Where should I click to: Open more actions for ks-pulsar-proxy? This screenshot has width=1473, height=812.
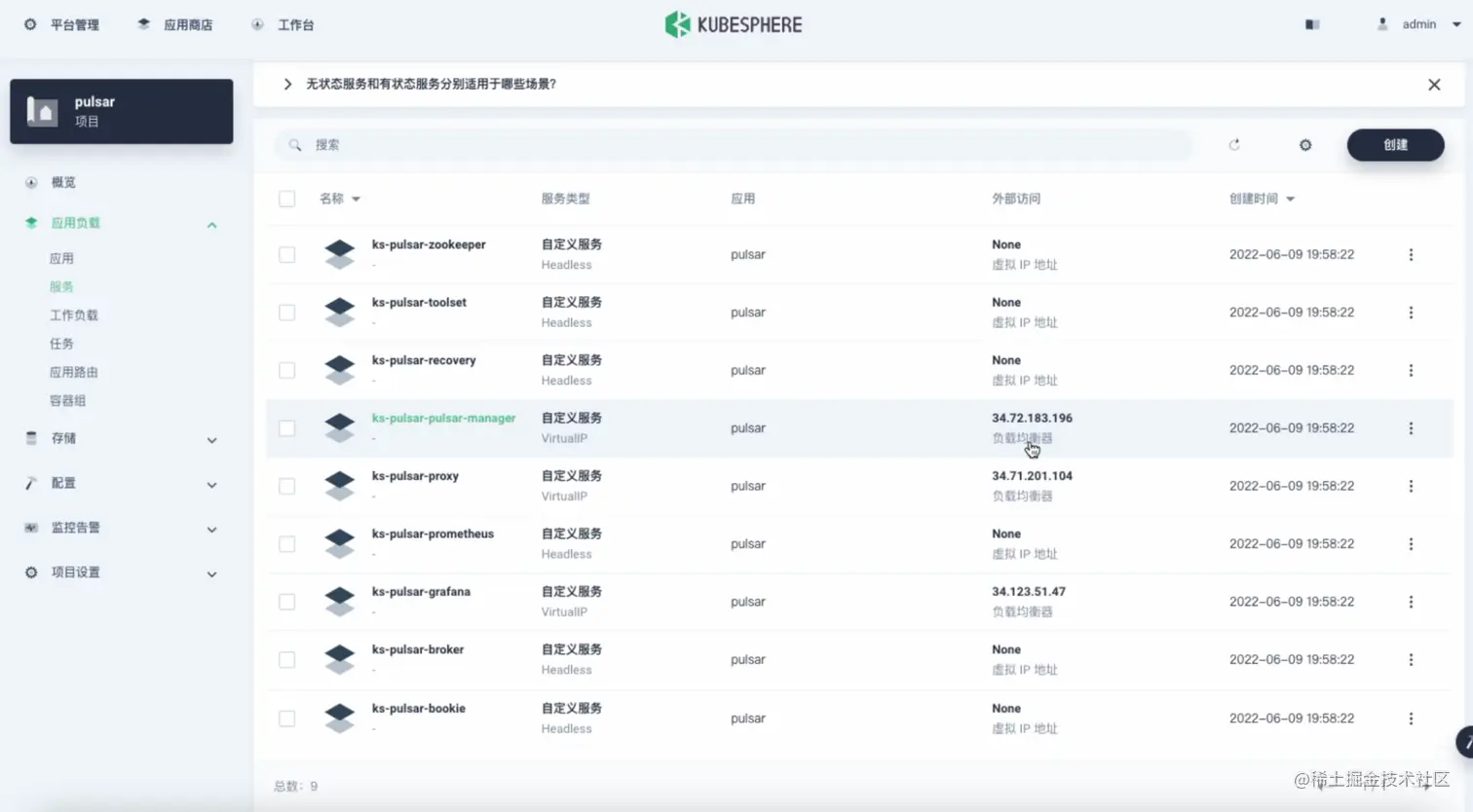[1411, 486]
